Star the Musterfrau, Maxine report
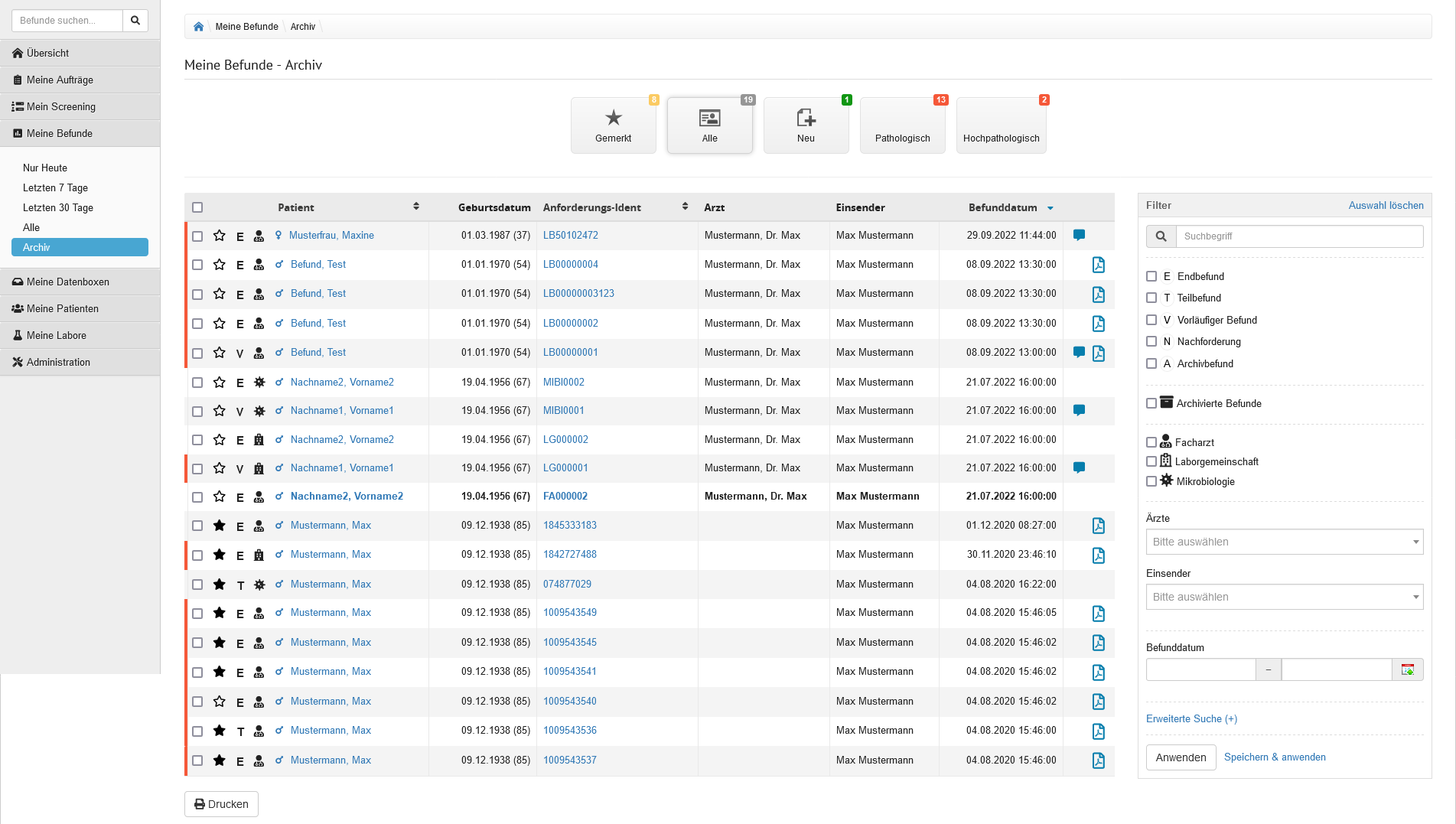The height and width of the screenshot is (824, 1456). pos(220,236)
